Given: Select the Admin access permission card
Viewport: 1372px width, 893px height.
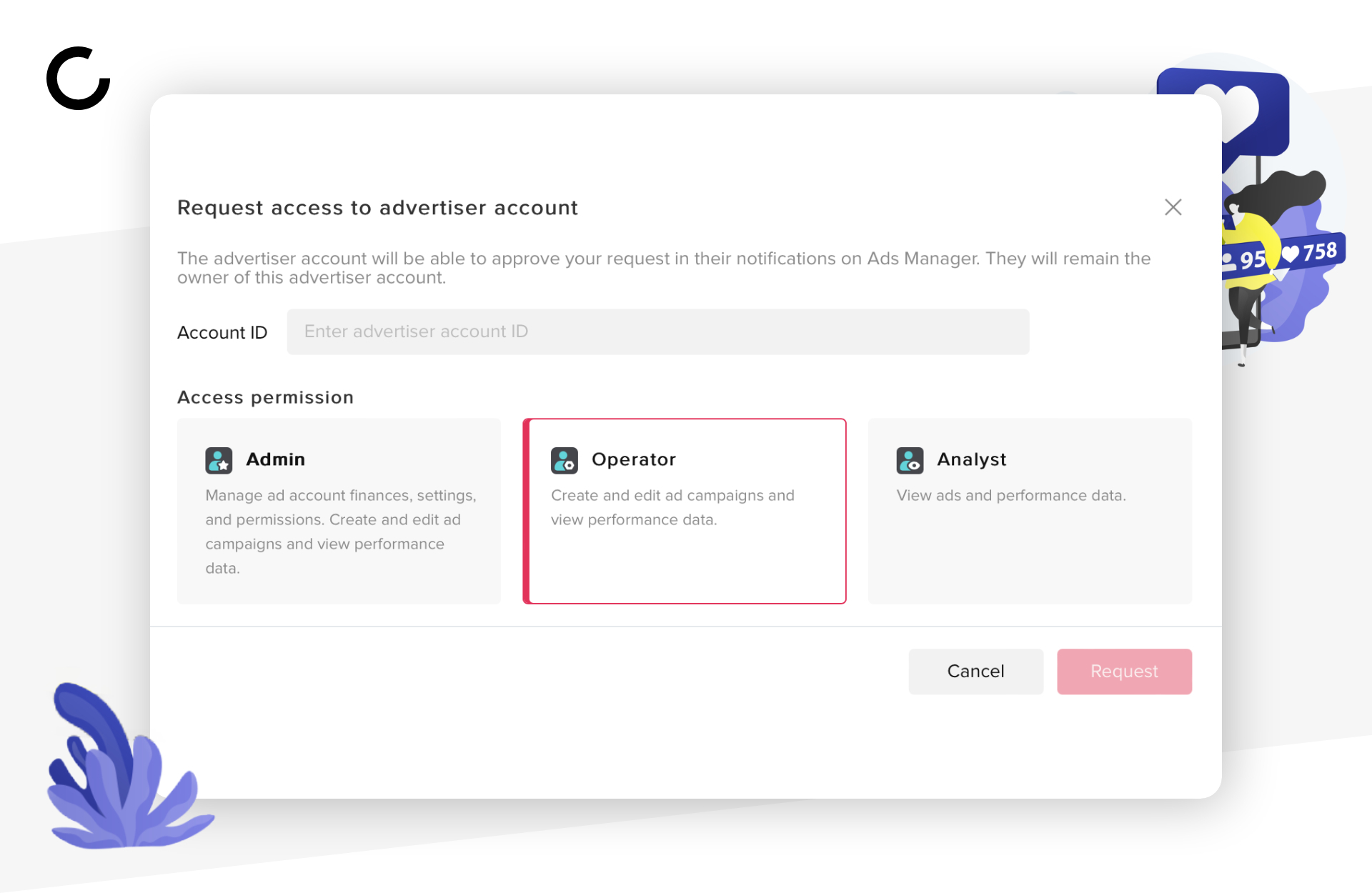Looking at the screenshot, I should coord(339,511).
